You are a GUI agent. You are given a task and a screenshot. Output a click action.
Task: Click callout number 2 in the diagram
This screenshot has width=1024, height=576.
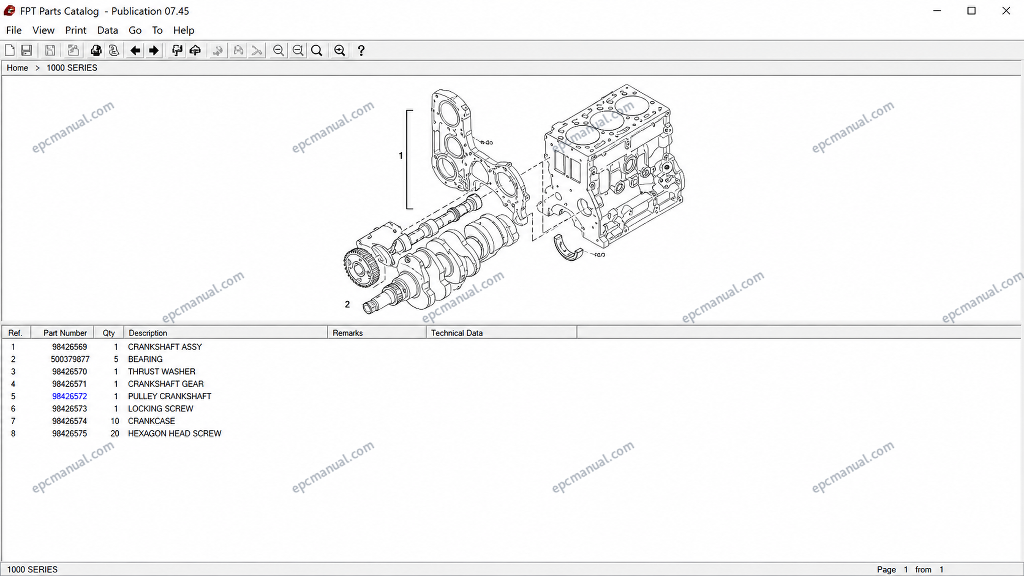point(347,304)
